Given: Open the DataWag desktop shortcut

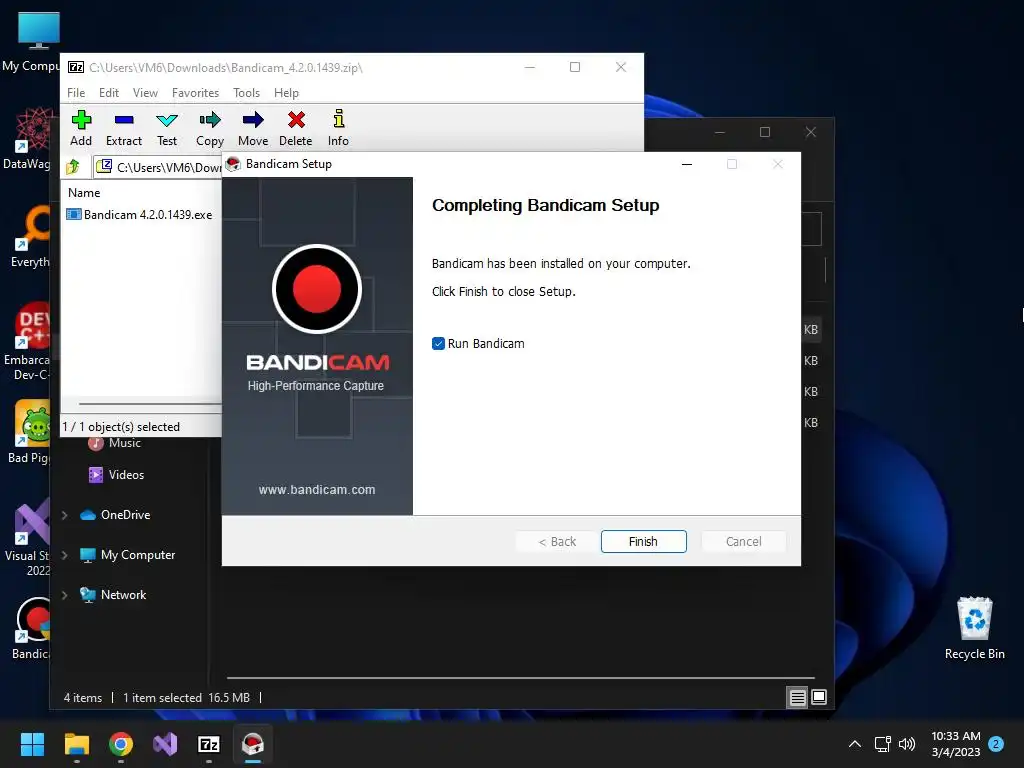Looking at the screenshot, I should coord(29,138).
